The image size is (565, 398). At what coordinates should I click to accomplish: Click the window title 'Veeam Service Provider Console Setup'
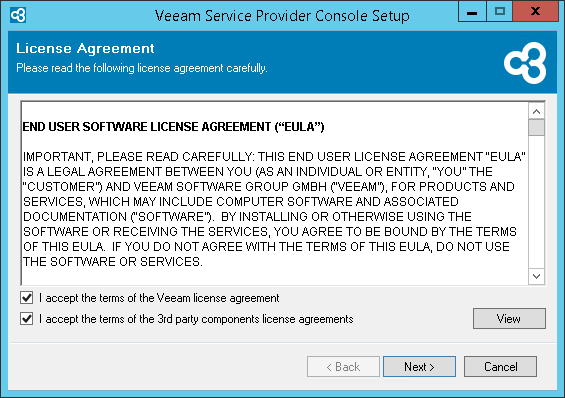[x=282, y=16]
